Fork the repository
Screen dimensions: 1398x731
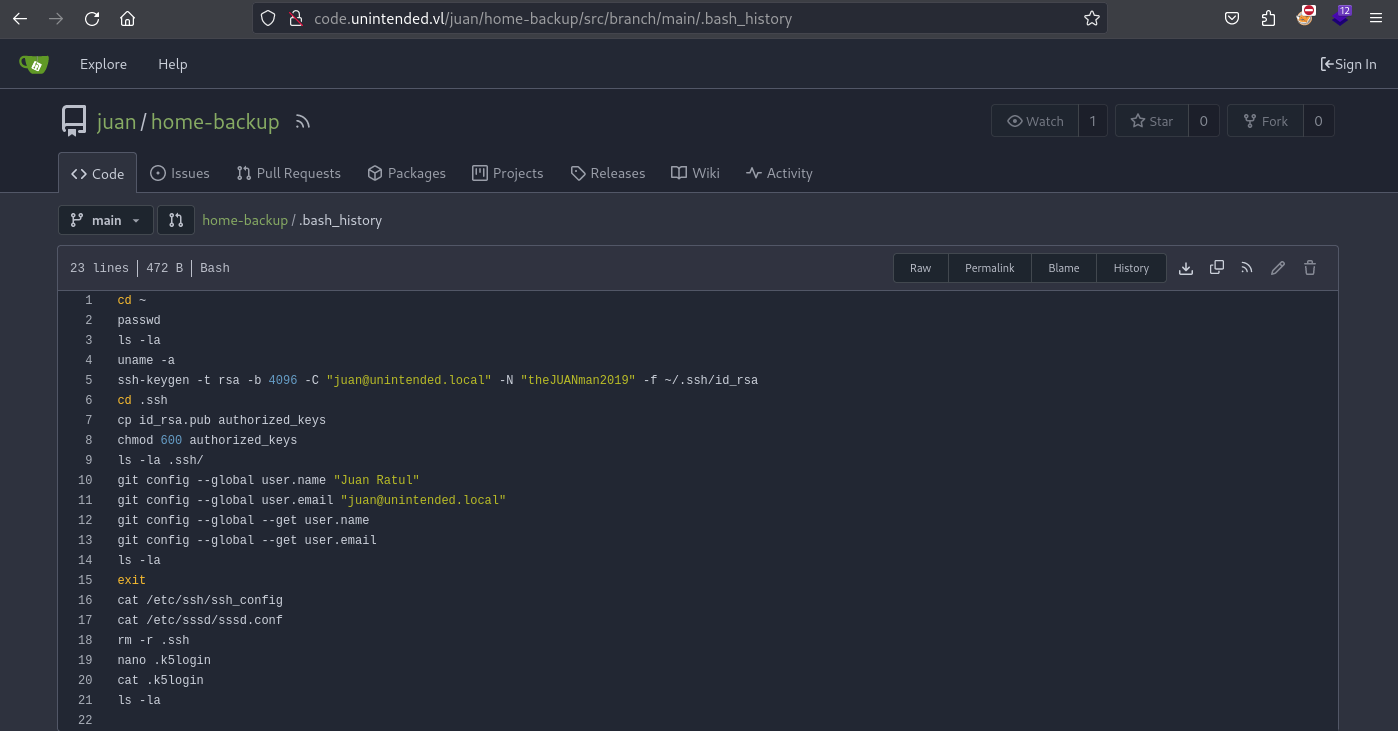(x=1266, y=121)
